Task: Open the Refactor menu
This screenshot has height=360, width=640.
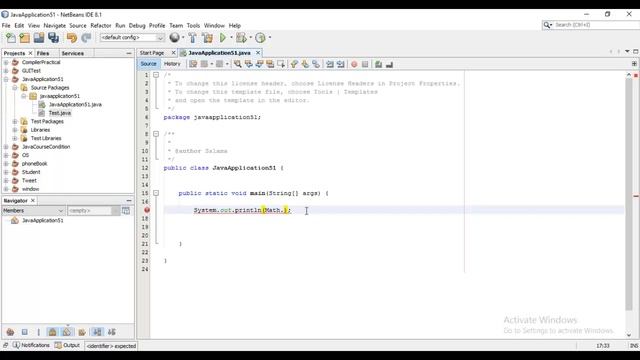Action: pos(101,25)
